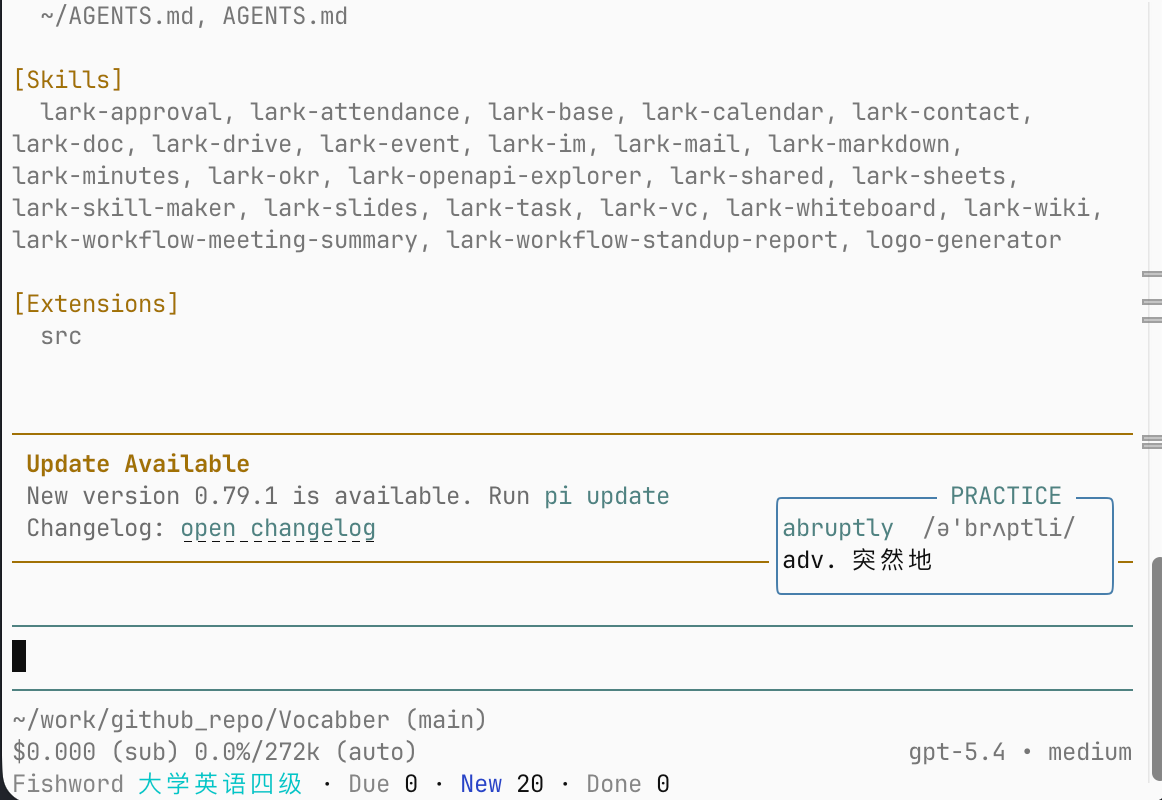
Task: Click 'lark-event' skill name
Action: tap(390, 144)
